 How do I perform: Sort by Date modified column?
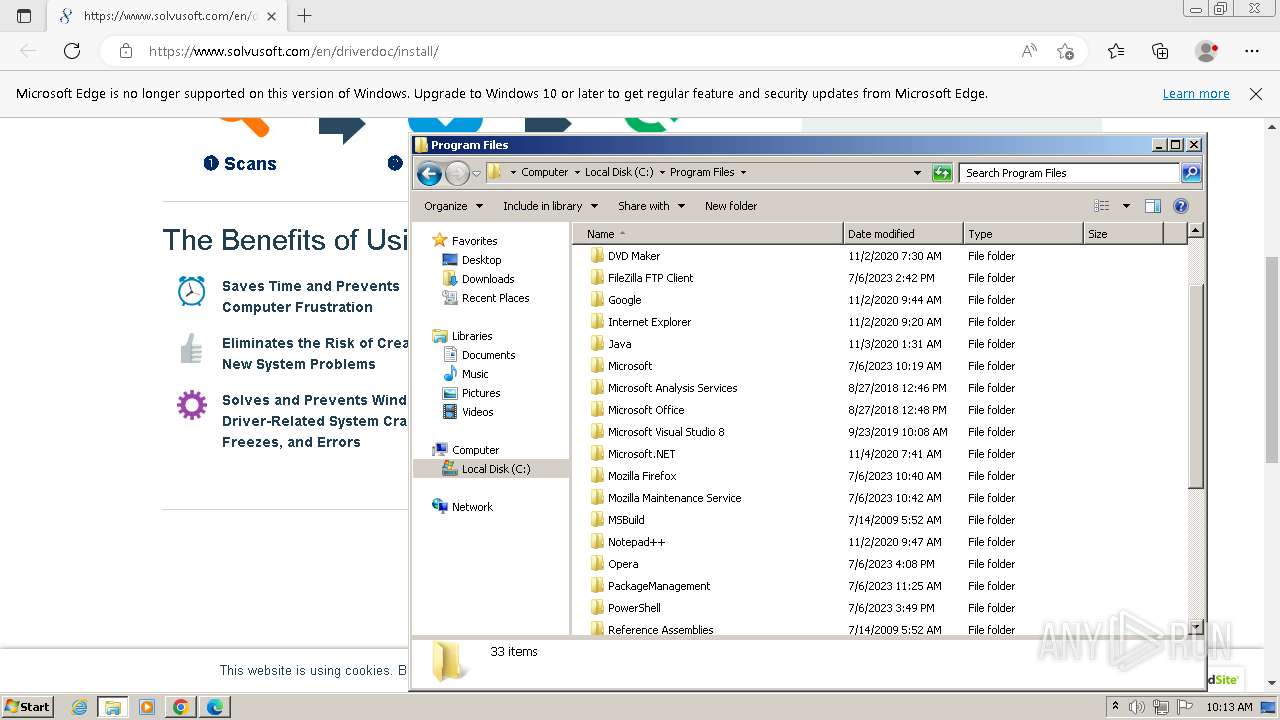click(x=903, y=234)
